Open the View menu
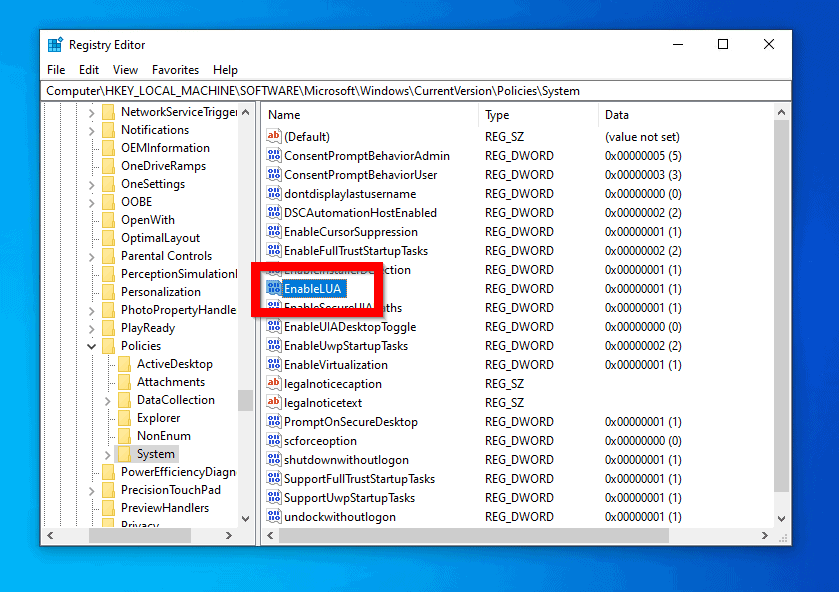This screenshot has width=839, height=592. 125,69
